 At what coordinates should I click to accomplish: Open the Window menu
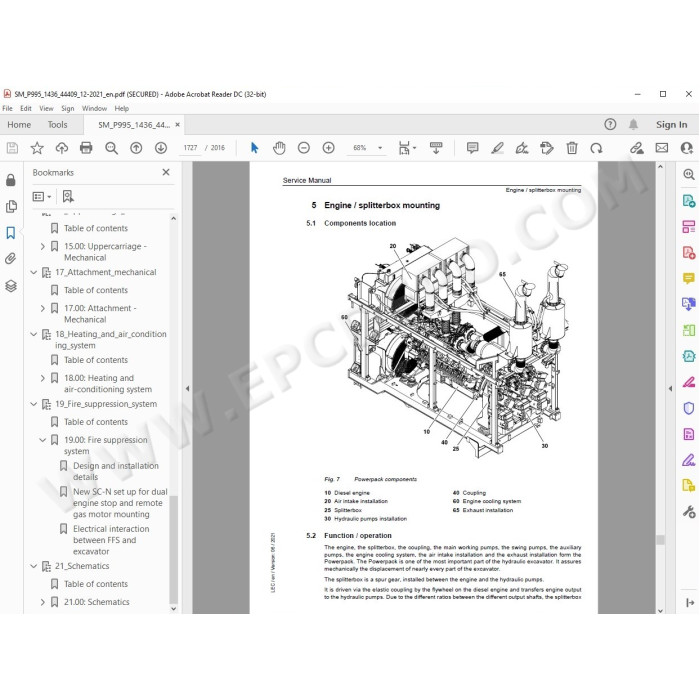(94, 108)
